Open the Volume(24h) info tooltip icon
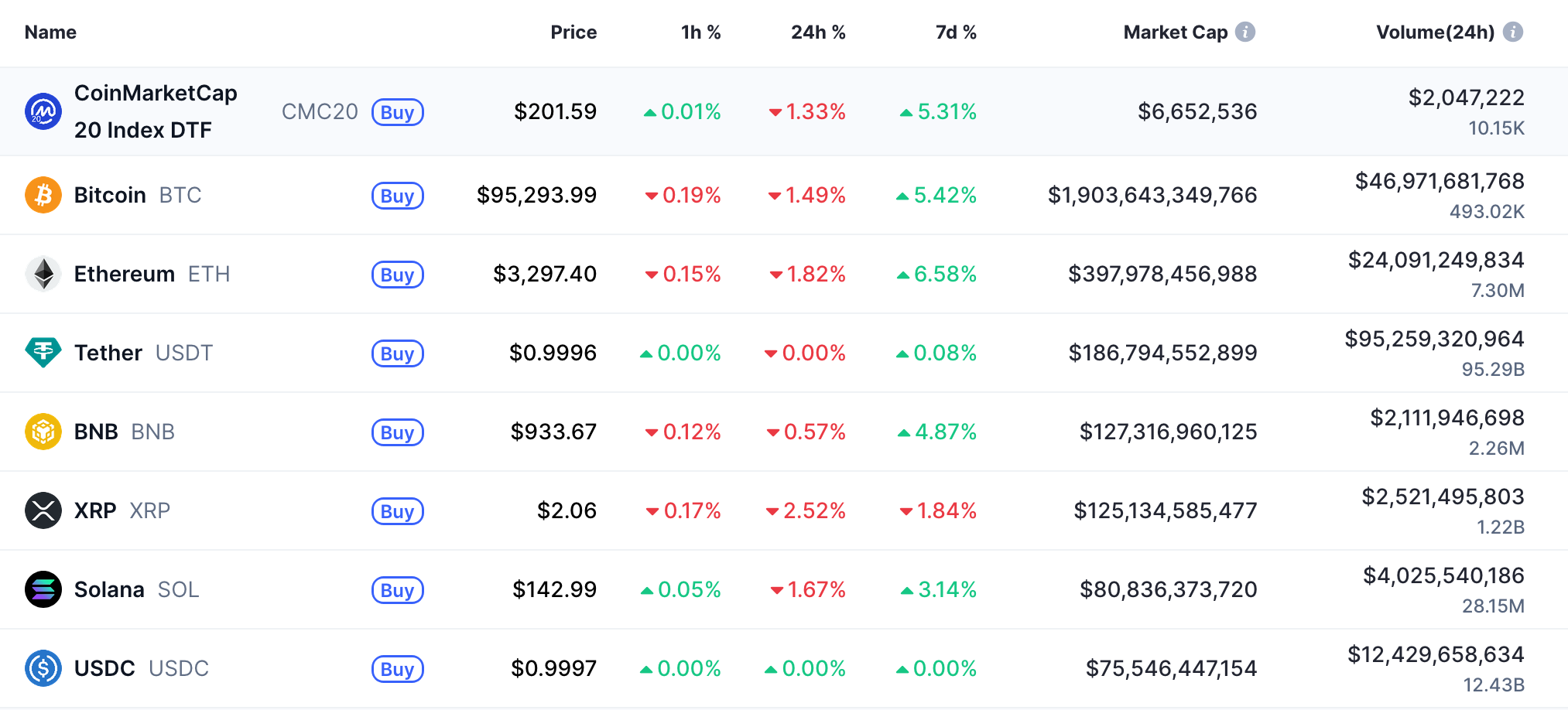 [x=1513, y=32]
